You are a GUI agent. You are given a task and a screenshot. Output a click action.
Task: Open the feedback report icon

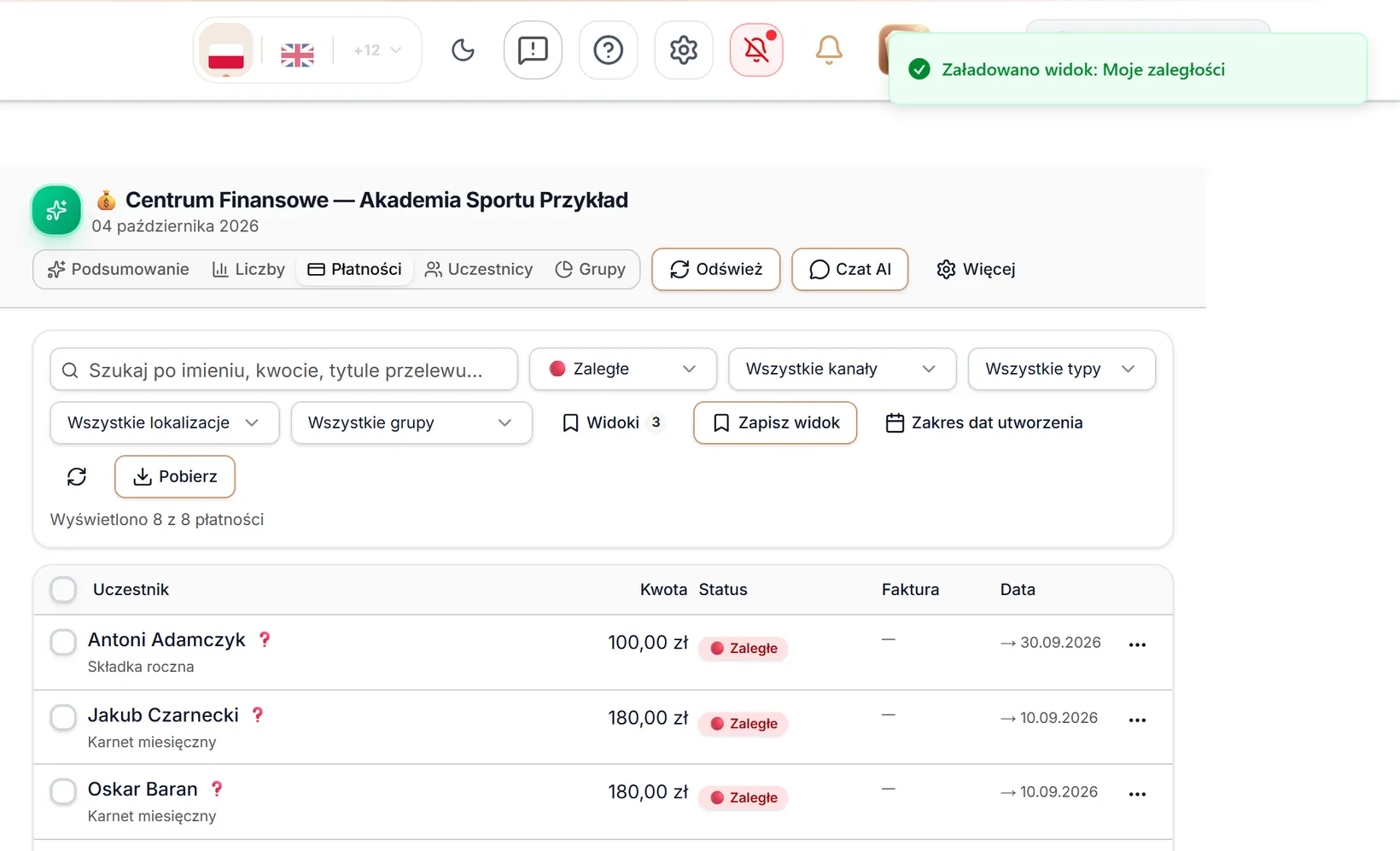pos(533,50)
